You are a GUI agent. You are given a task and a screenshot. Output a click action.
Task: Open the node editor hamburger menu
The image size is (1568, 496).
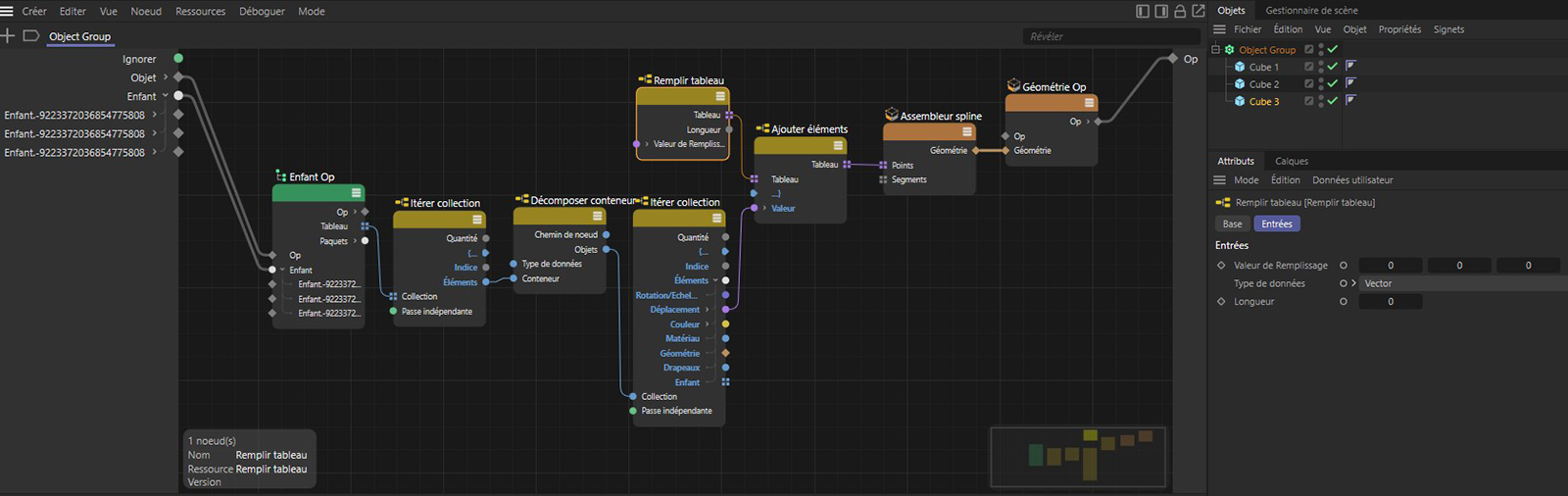coord(8,12)
